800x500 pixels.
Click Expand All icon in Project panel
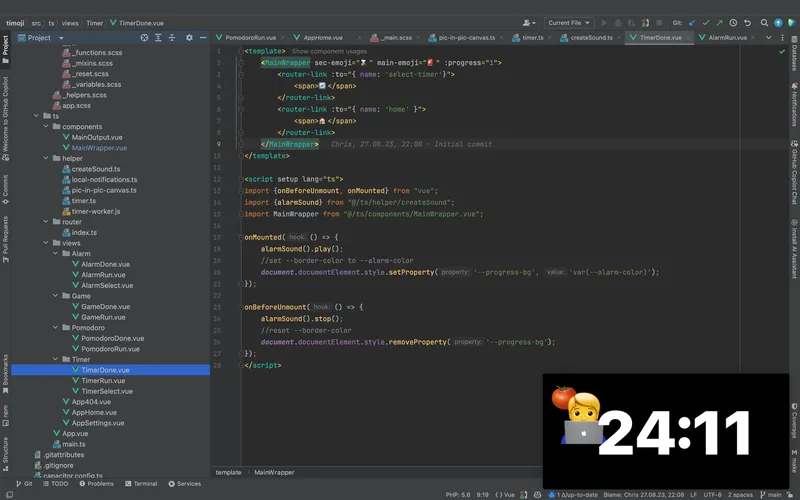pos(158,38)
